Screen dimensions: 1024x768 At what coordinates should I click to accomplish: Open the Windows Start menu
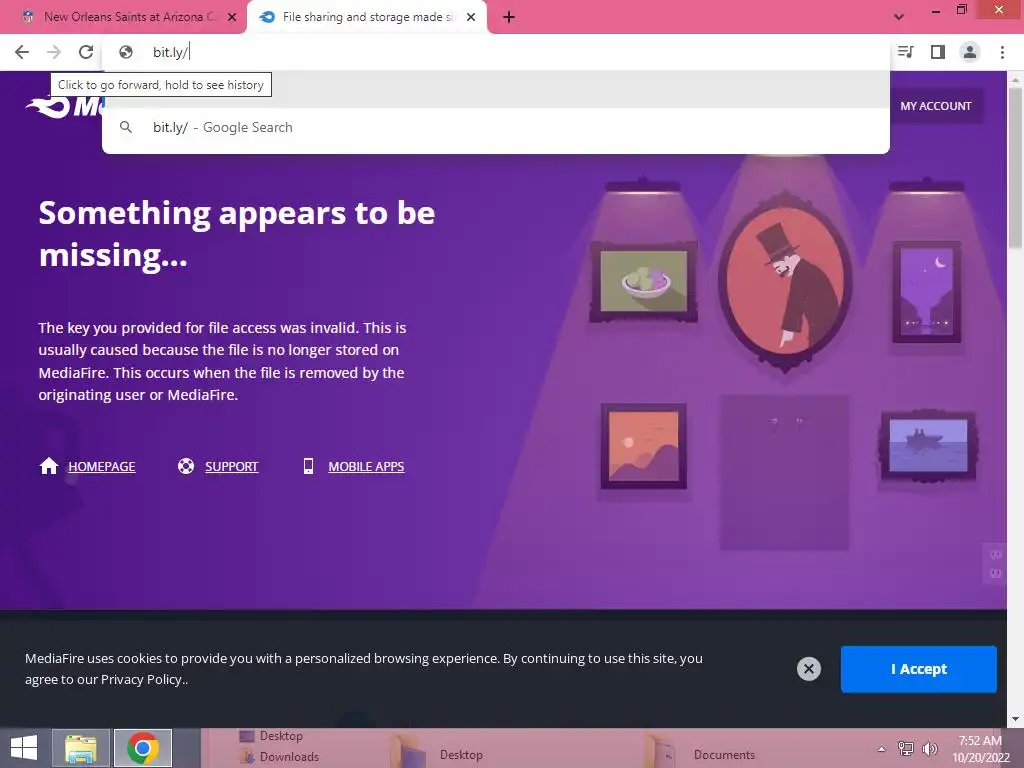pyautogui.click(x=24, y=748)
